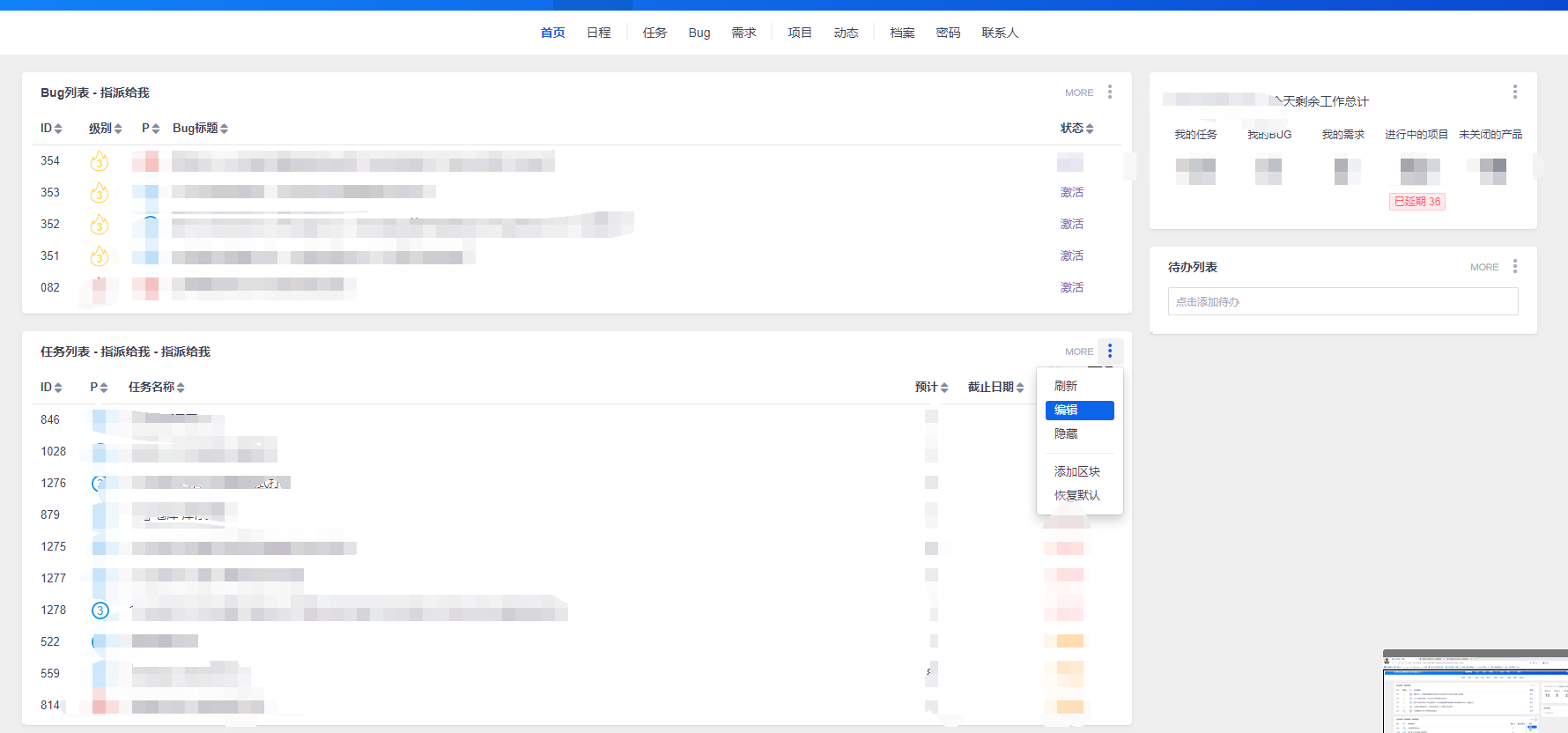1568x733 pixels.
Task: Open the 任务 navigation tab
Action: 655,33
